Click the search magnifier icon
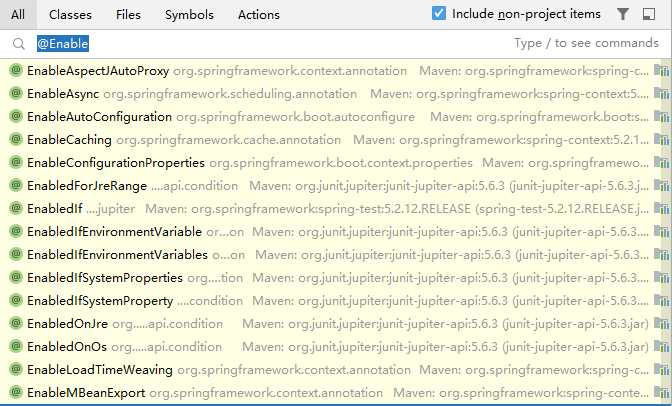Screen dimensions: 672x406 click(x=18, y=43)
